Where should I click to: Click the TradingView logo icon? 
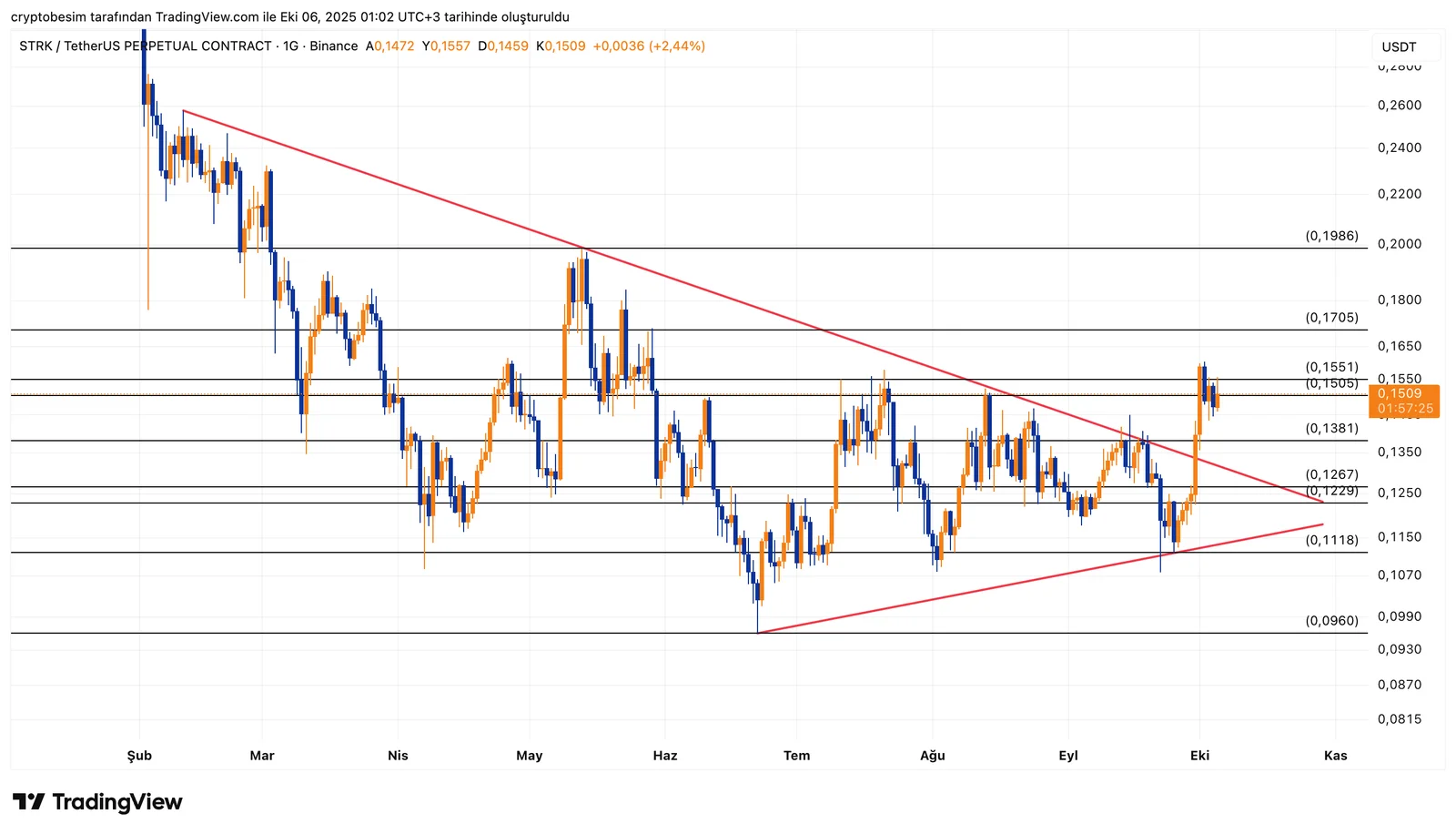28,802
